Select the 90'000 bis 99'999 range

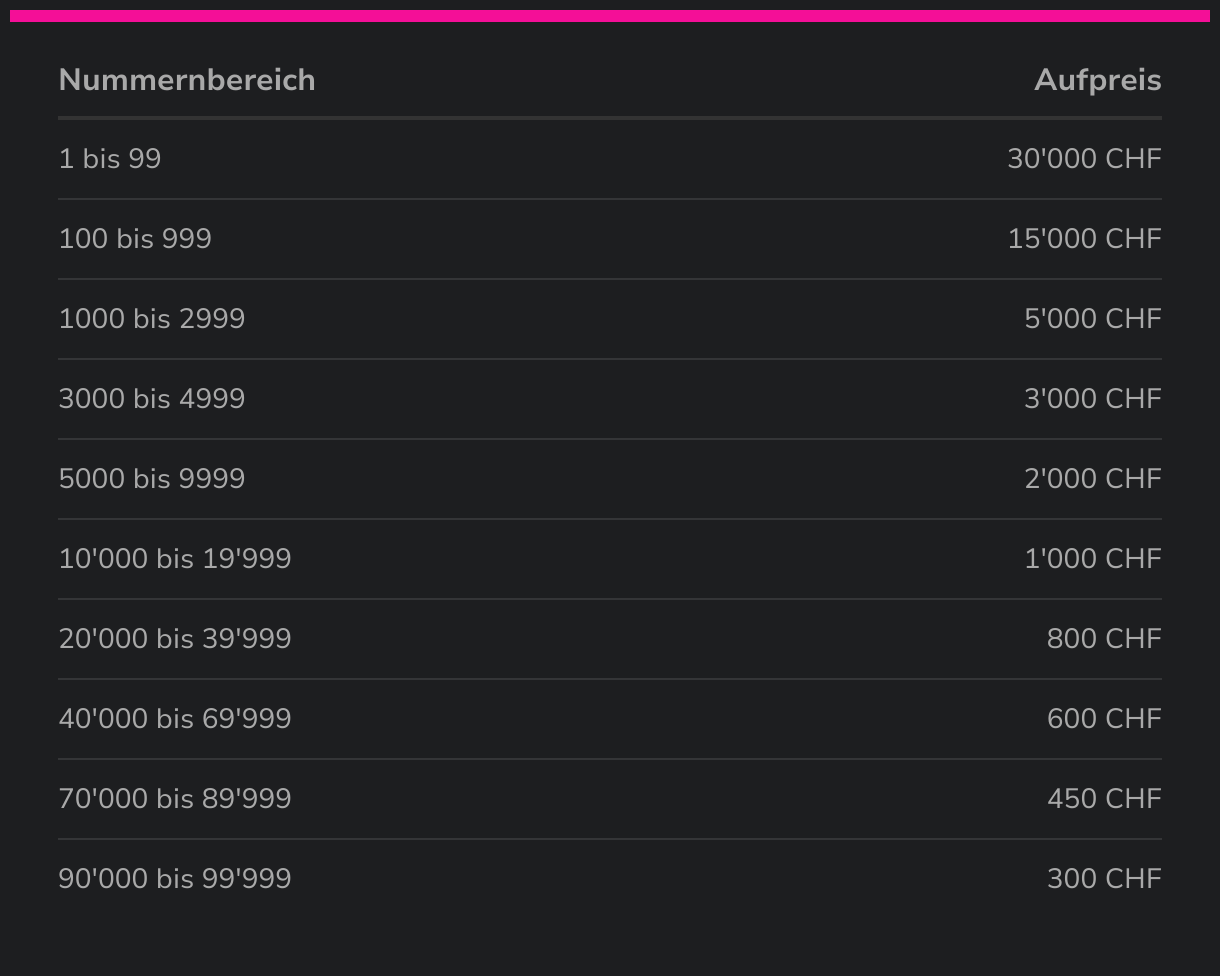pyautogui.click(x=175, y=879)
